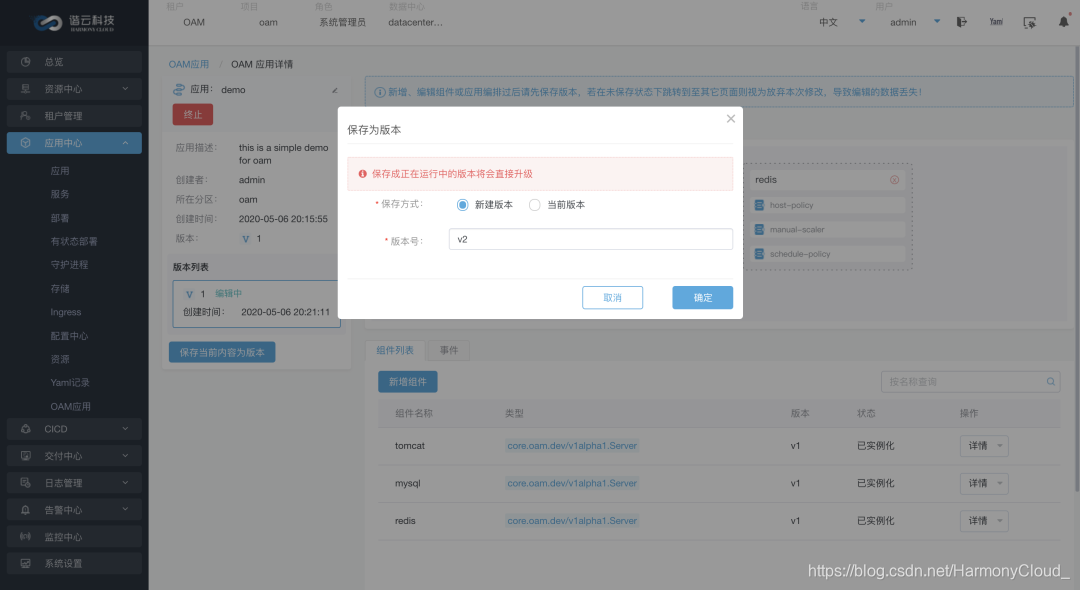
Task: Open the redis type link
Action: click(572, 521)
